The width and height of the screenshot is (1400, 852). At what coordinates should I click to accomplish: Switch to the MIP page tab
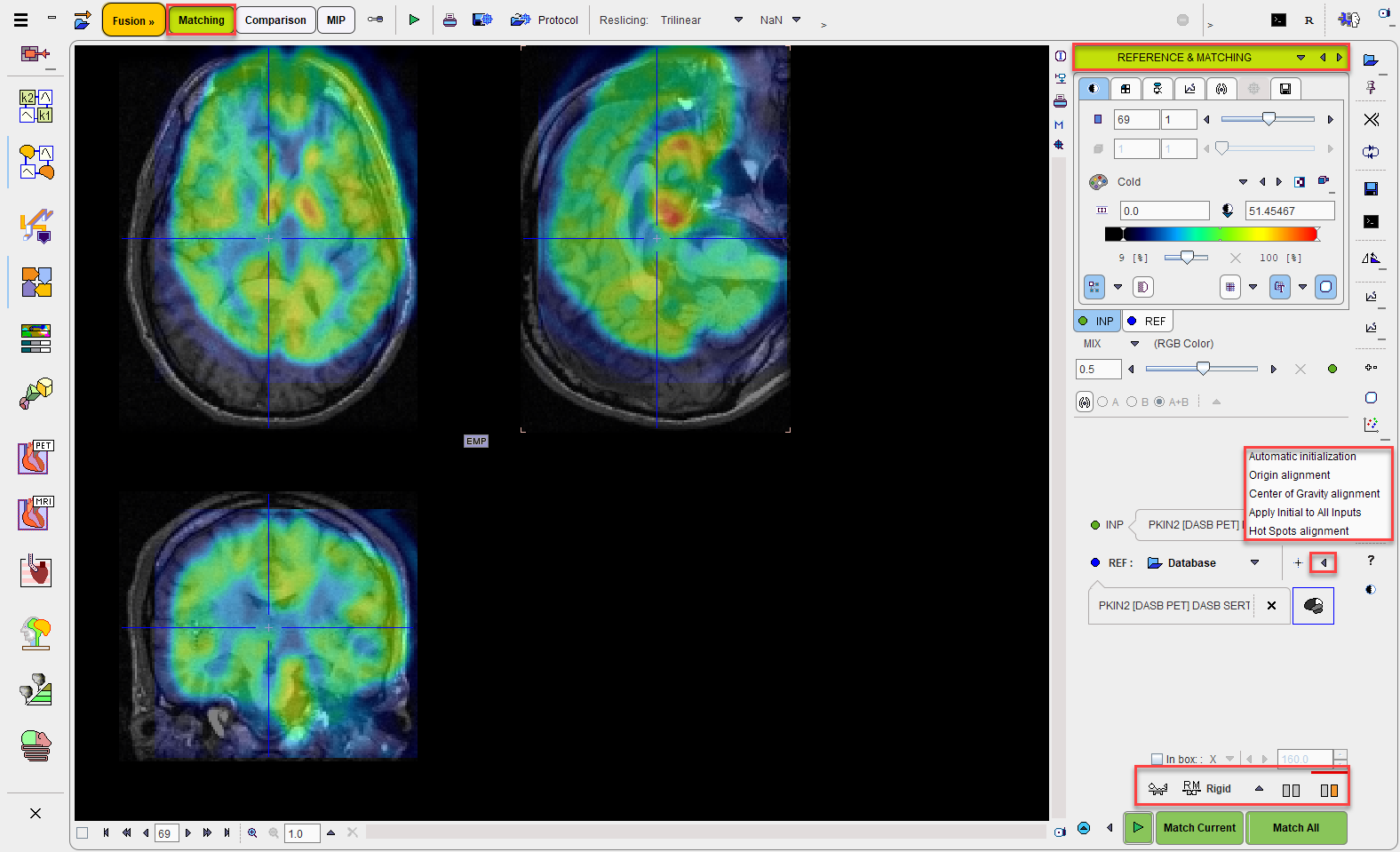pyautogui.click(x=336, y=20)
